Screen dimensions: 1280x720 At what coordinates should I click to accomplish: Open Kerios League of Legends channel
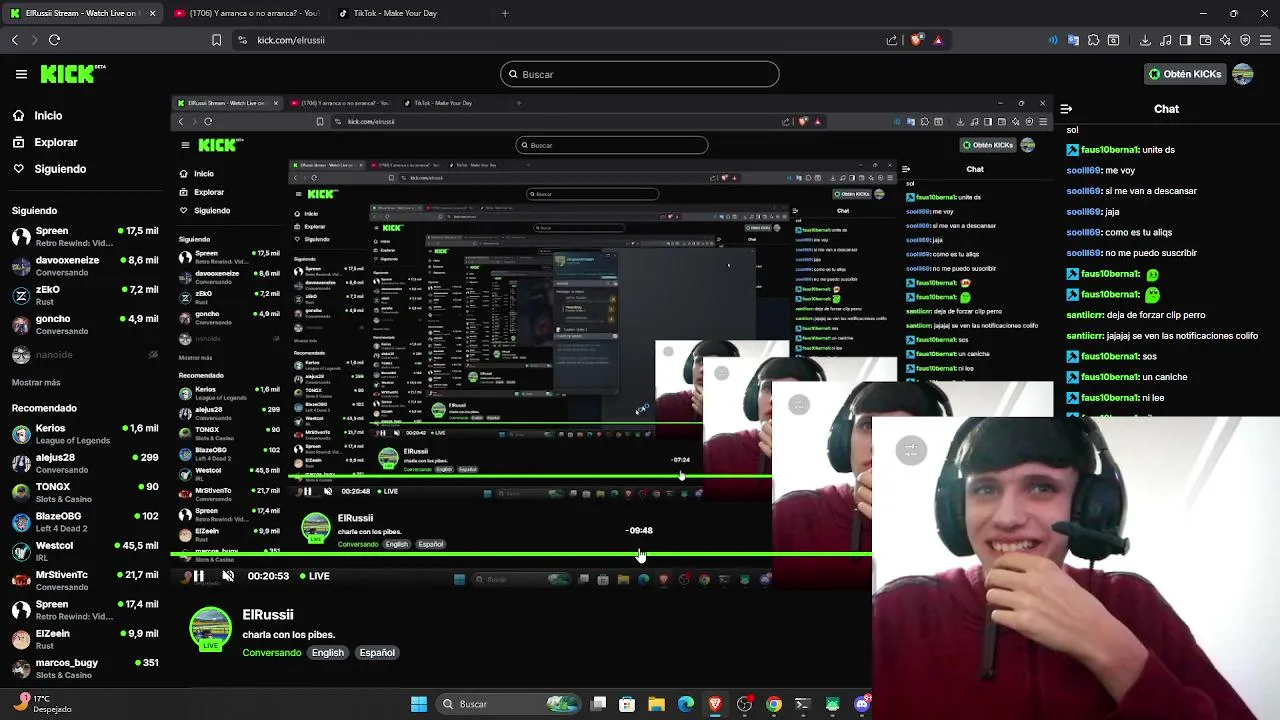[85, 434]
